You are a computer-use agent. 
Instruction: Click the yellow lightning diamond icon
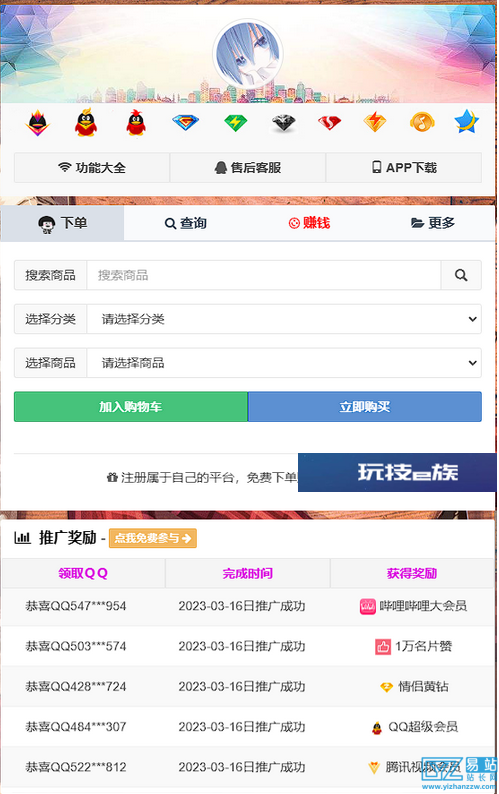pos(375,122)
